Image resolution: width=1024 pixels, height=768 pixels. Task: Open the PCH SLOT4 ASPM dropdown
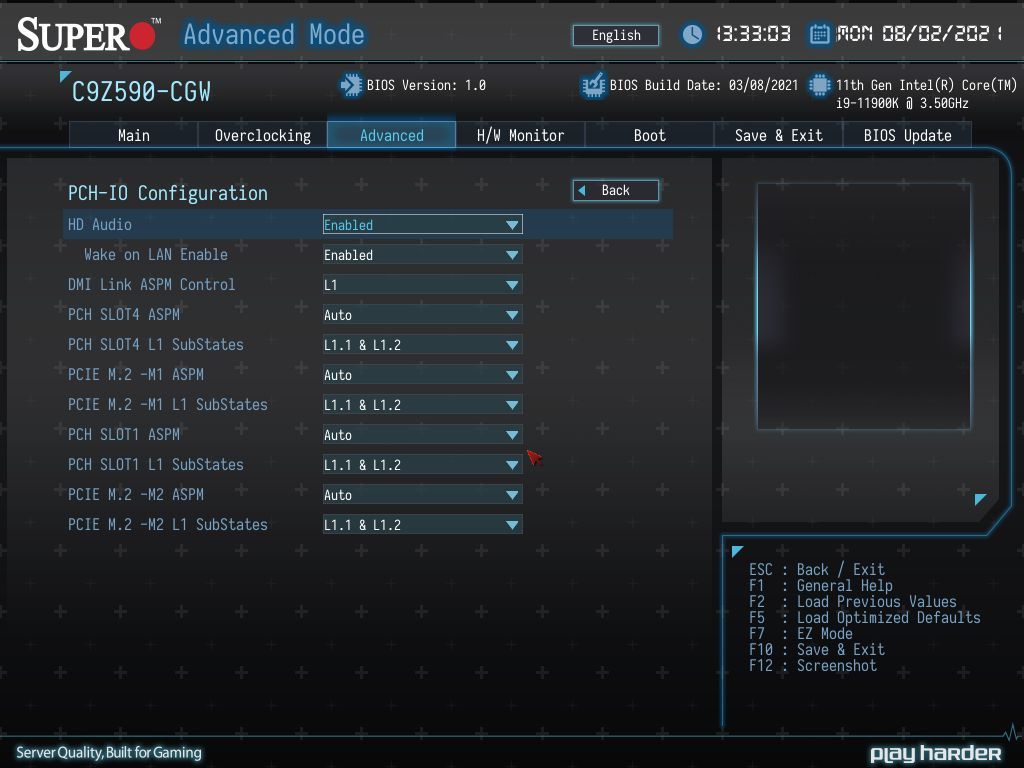[x=423, y=315]
